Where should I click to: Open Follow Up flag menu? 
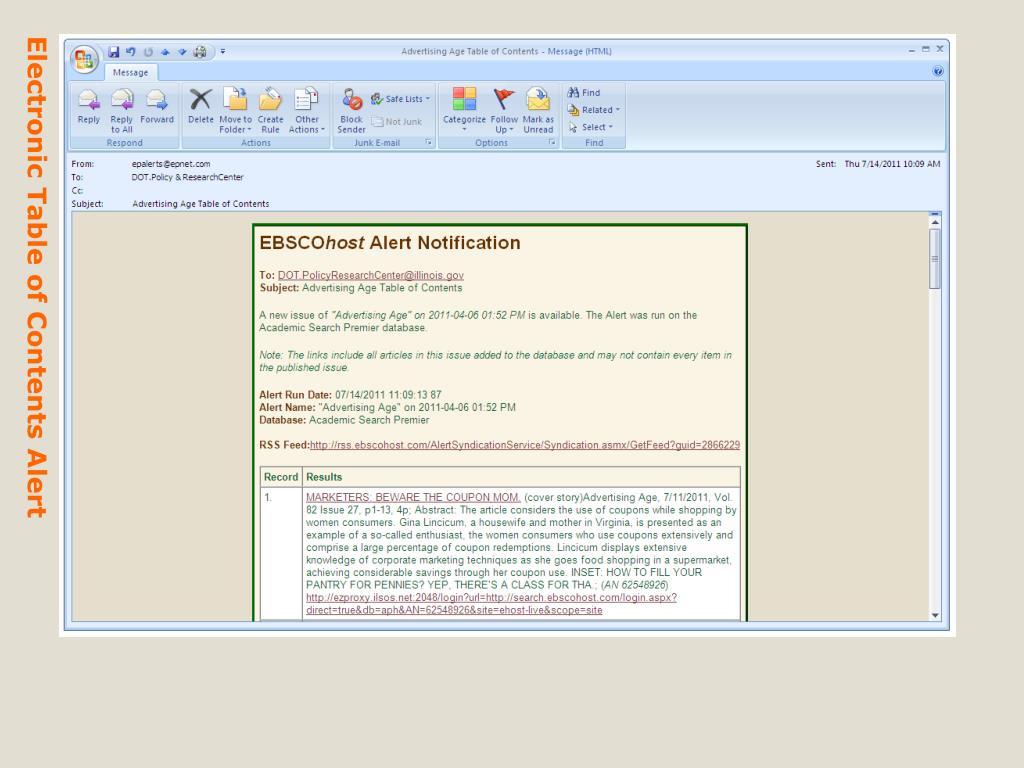(x=504, y=110)
